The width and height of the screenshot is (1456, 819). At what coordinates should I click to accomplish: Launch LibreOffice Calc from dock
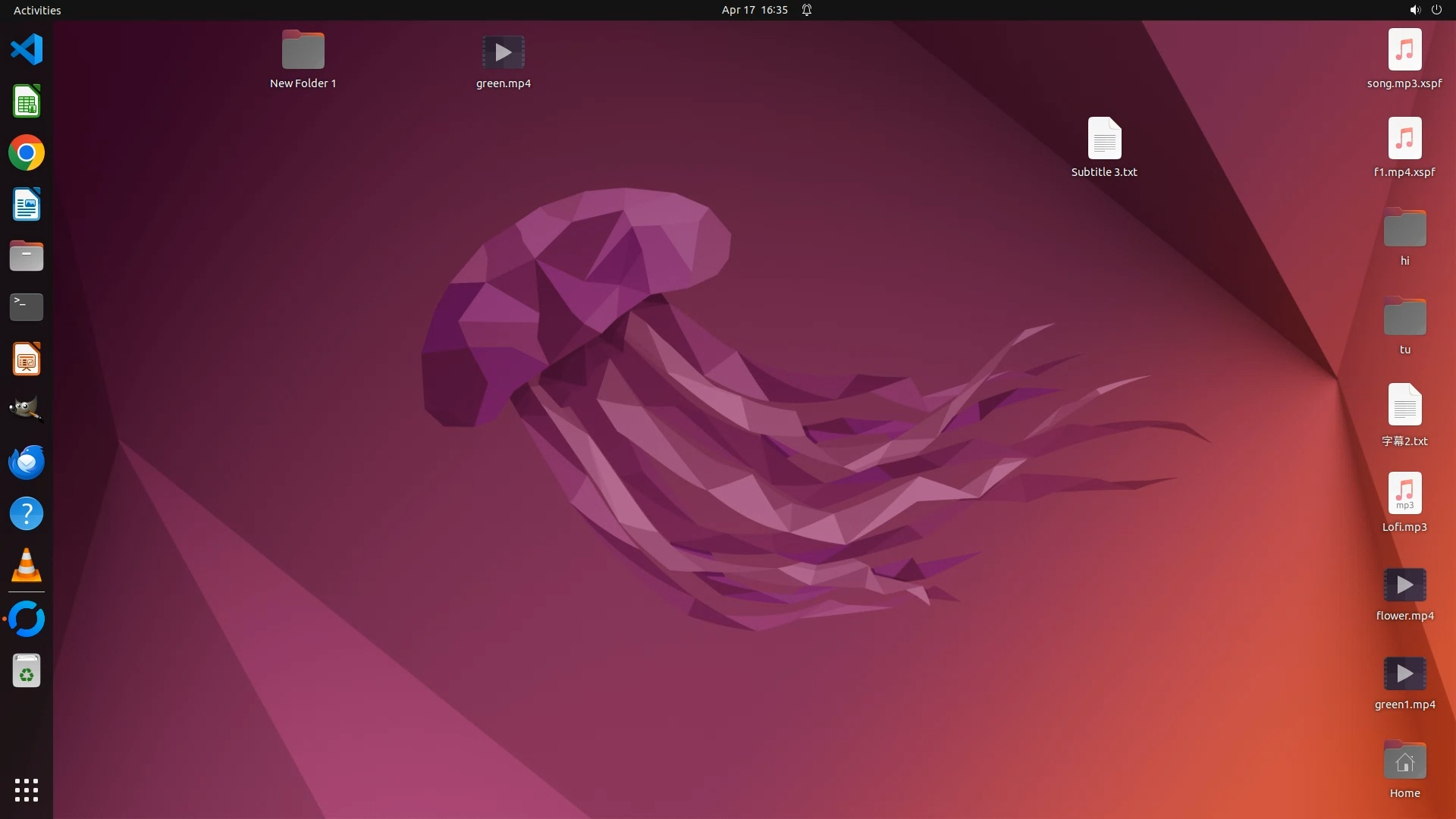[27, 102]
